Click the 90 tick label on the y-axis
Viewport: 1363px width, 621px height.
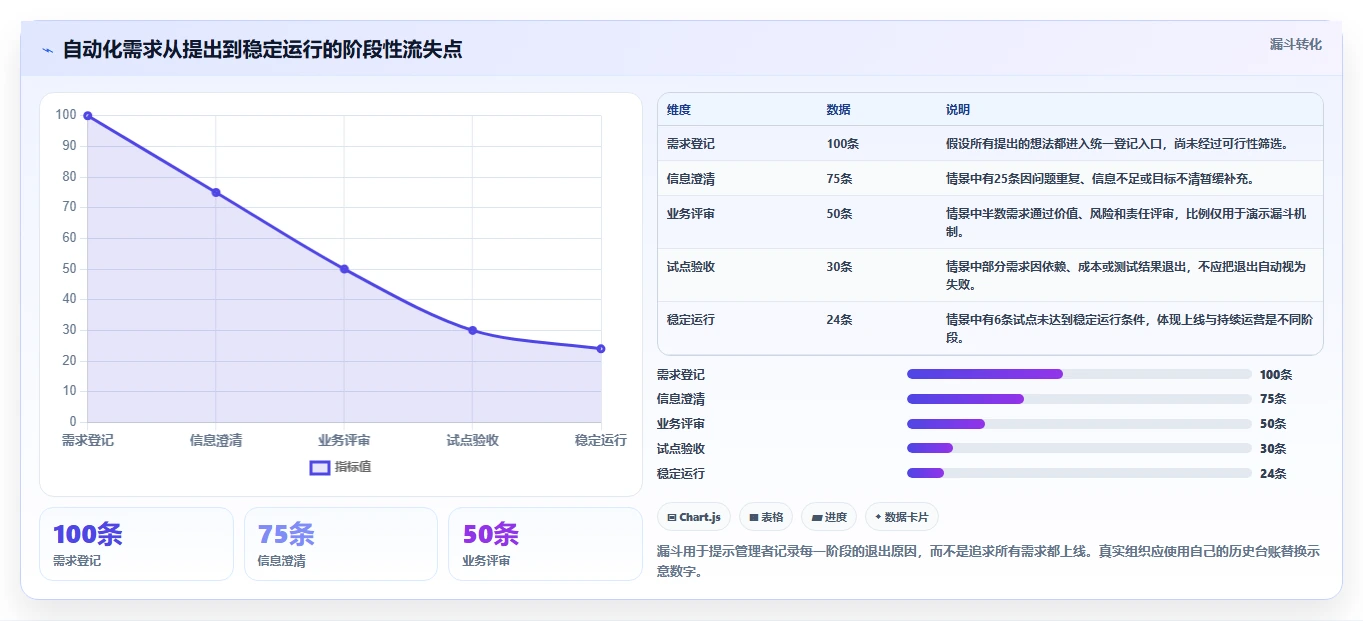[x=69, y=146]
